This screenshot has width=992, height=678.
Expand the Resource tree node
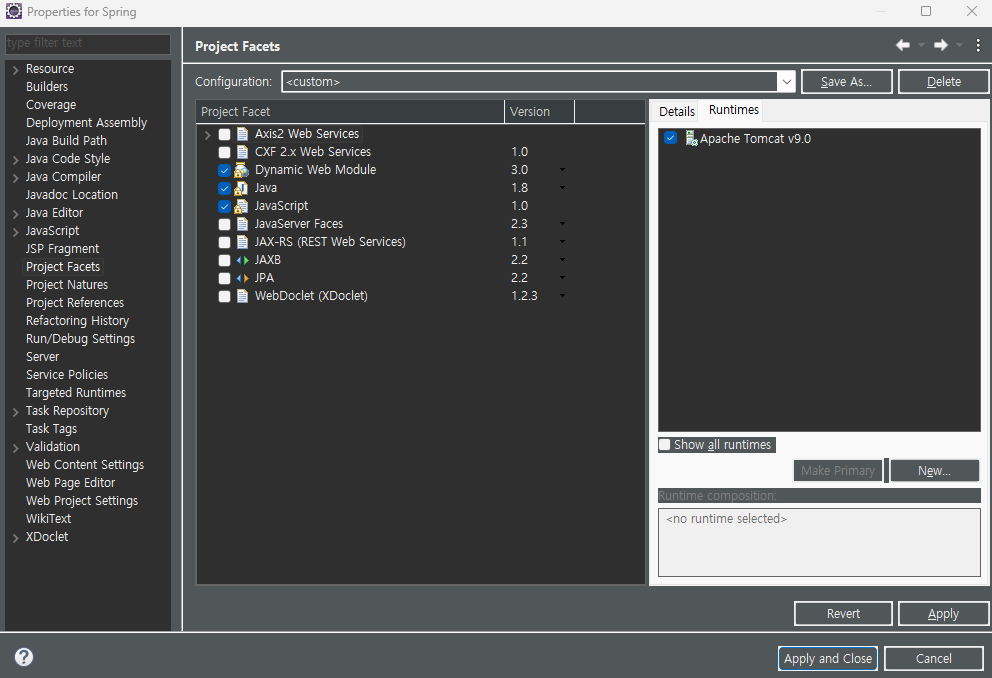(x=15, y=70)
